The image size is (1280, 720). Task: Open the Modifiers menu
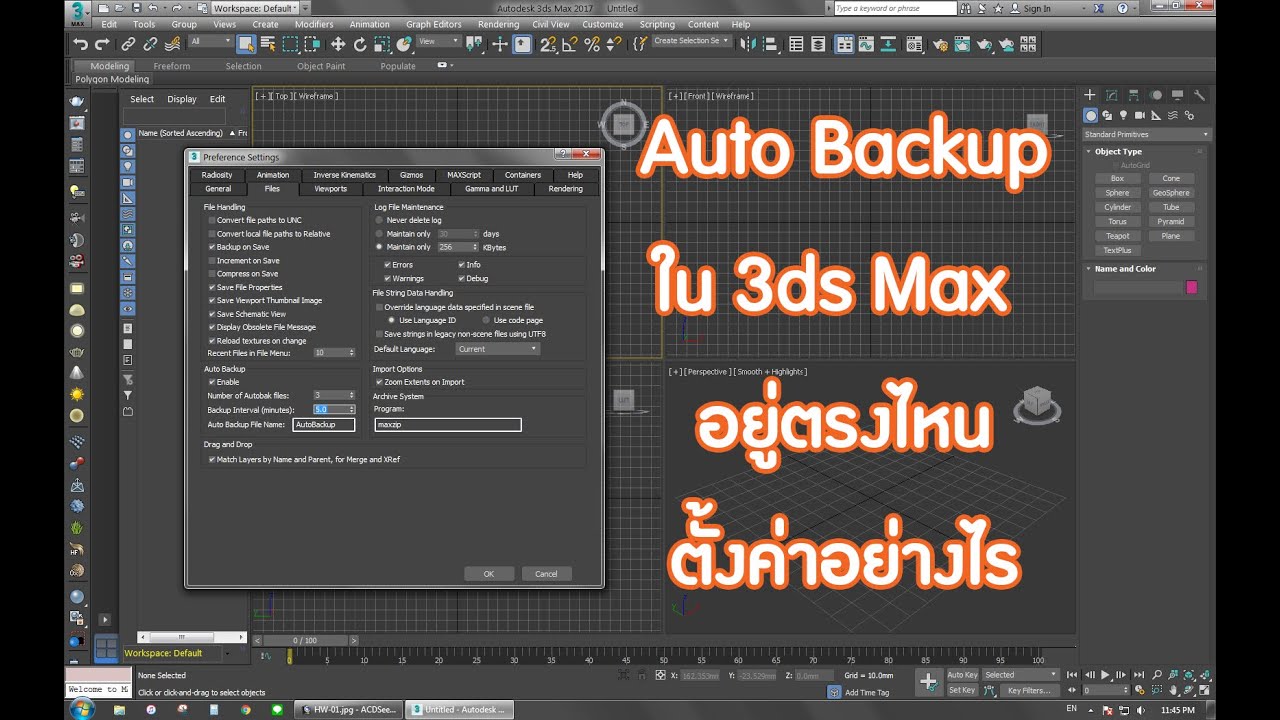coord(314,24)
